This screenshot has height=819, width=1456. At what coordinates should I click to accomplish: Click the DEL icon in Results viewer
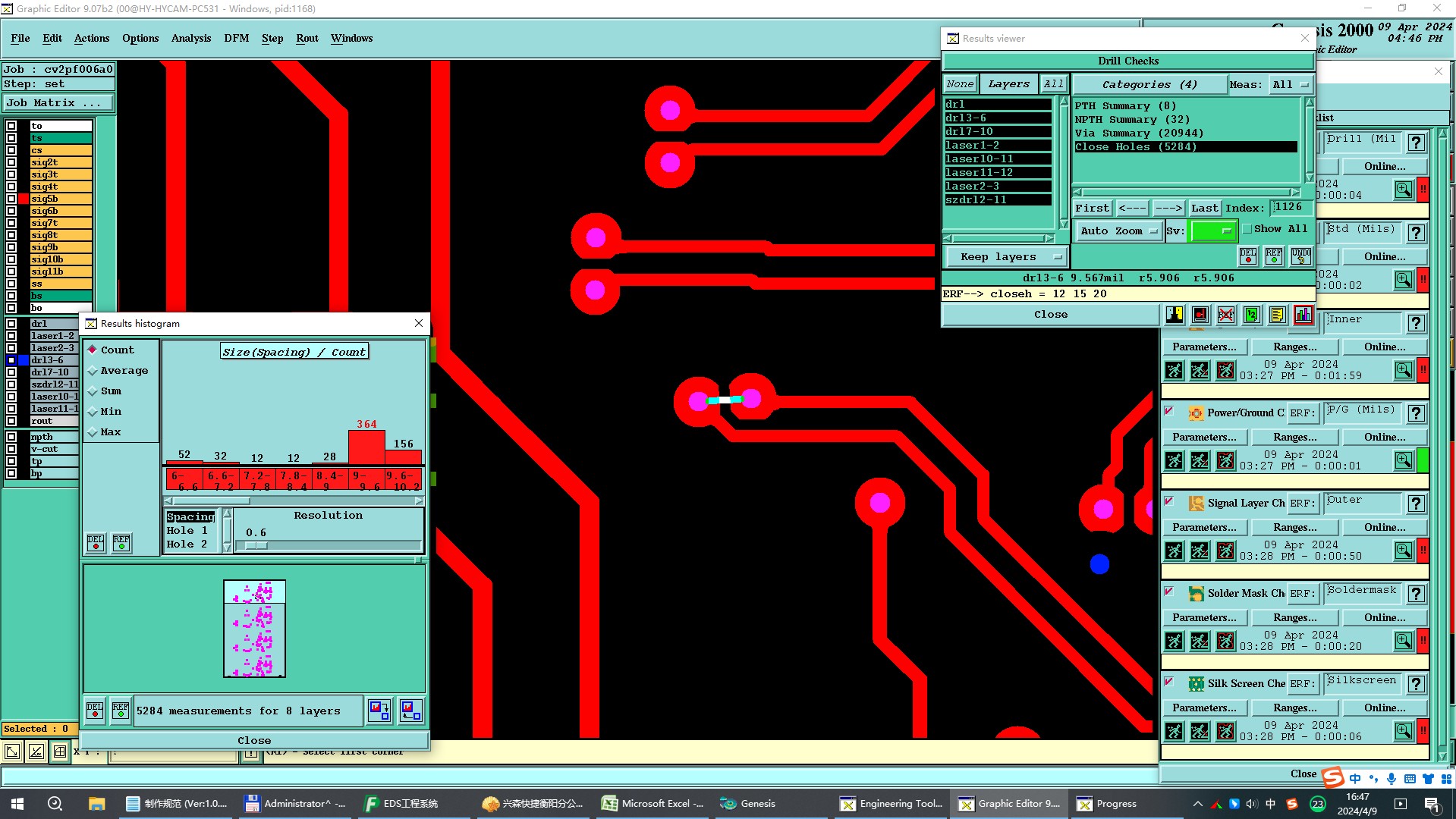tap(1248, 256)
